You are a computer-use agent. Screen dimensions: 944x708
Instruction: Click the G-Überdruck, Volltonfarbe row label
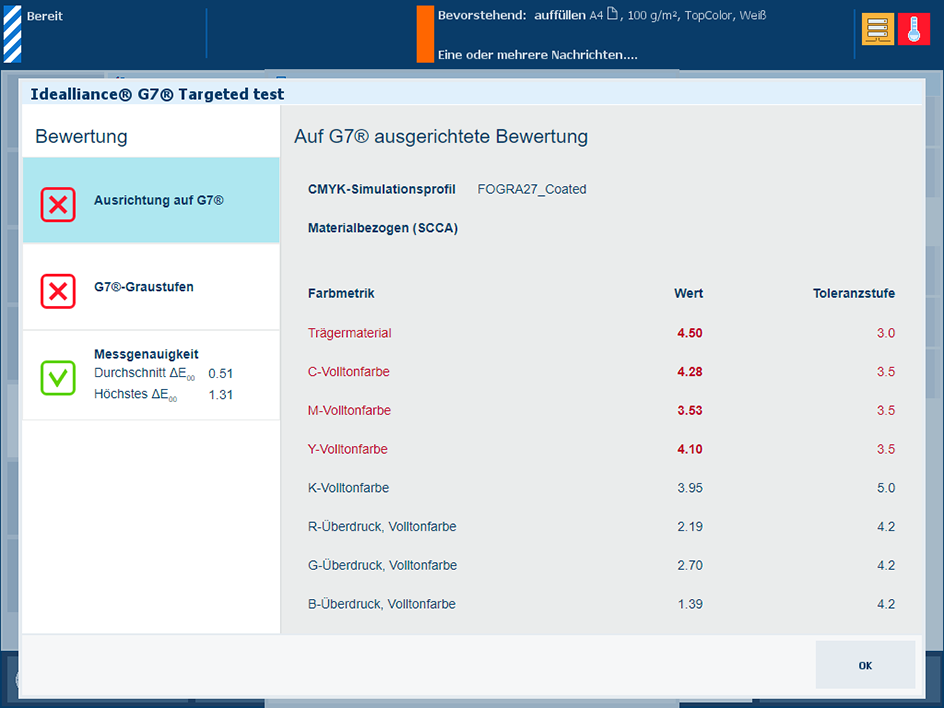click(x=382, y=565)
